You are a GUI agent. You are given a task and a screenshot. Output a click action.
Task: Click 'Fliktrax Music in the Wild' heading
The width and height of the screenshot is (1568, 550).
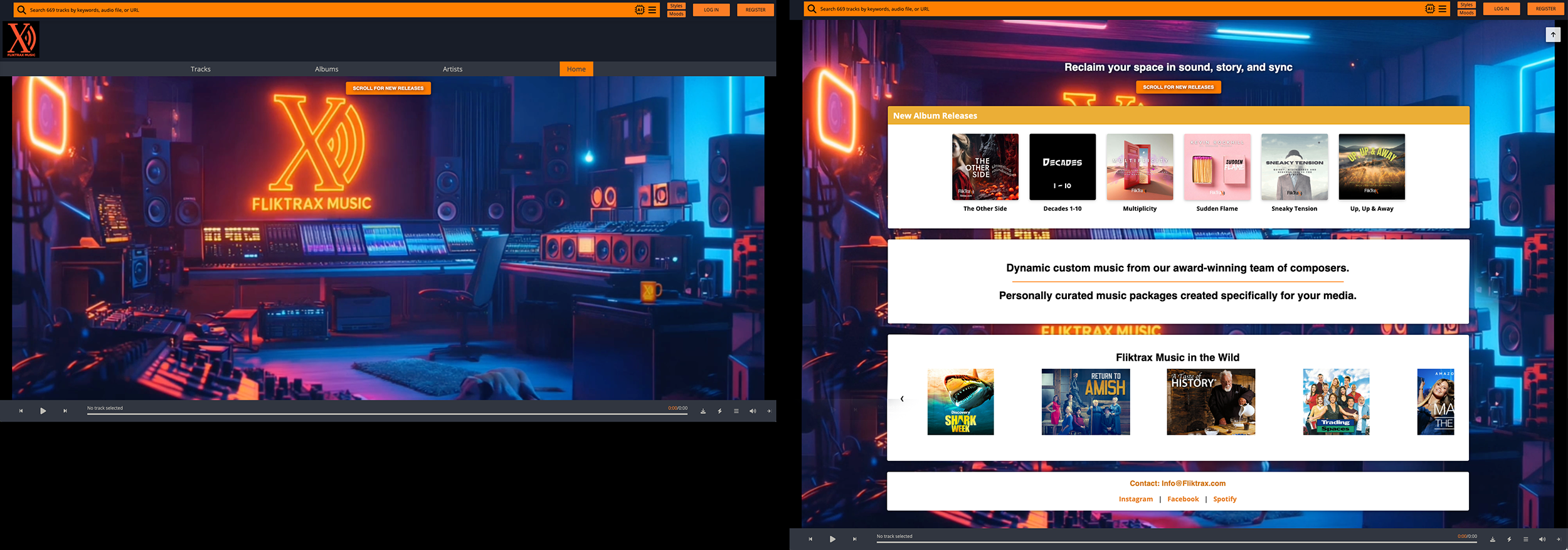click(1177, 357)
